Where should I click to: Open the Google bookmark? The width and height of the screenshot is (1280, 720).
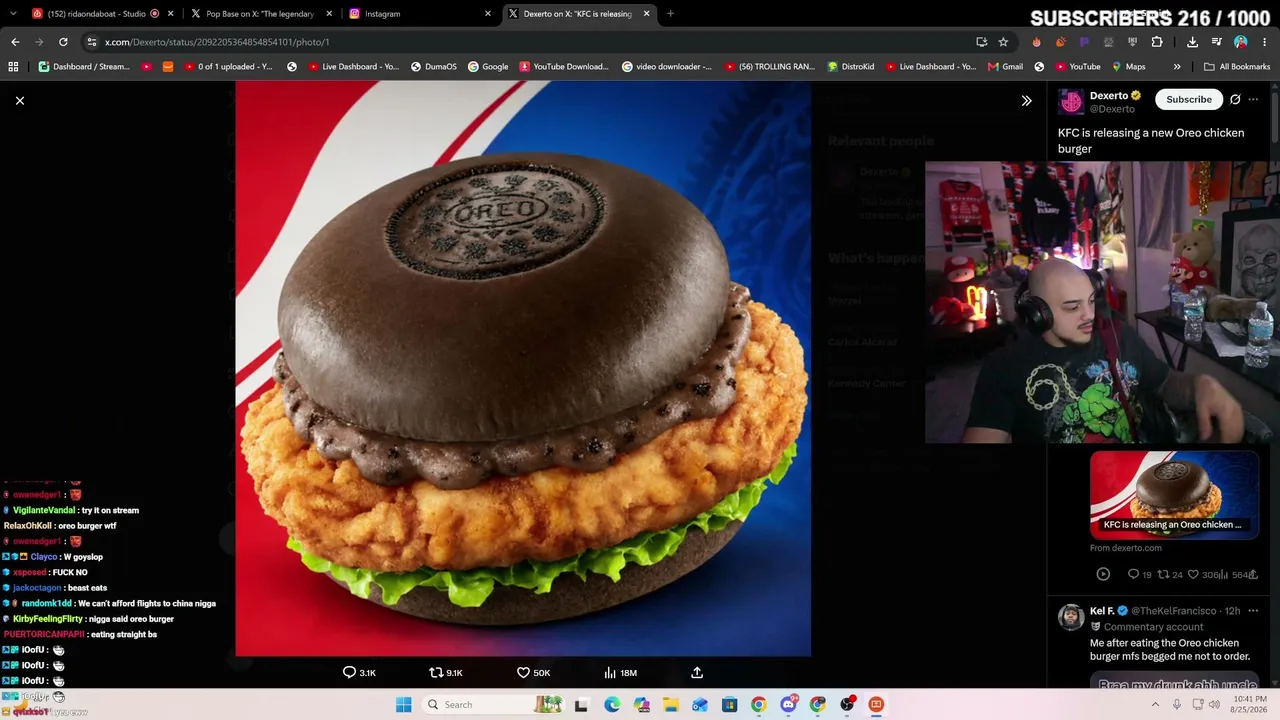point(488,67)
